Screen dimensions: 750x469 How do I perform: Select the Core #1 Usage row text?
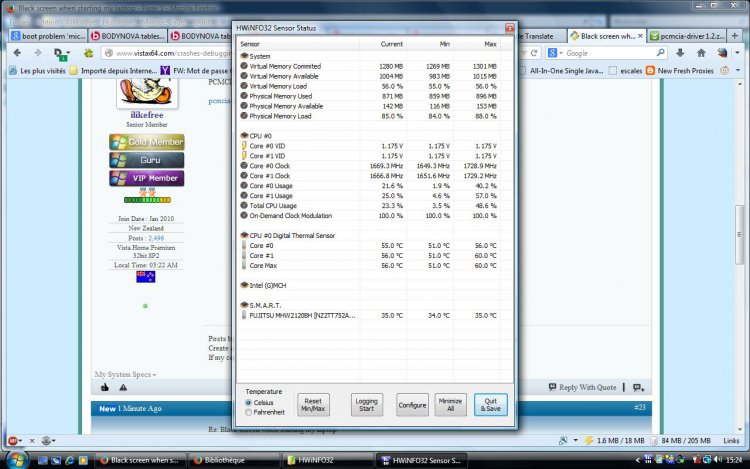point(271,196)
